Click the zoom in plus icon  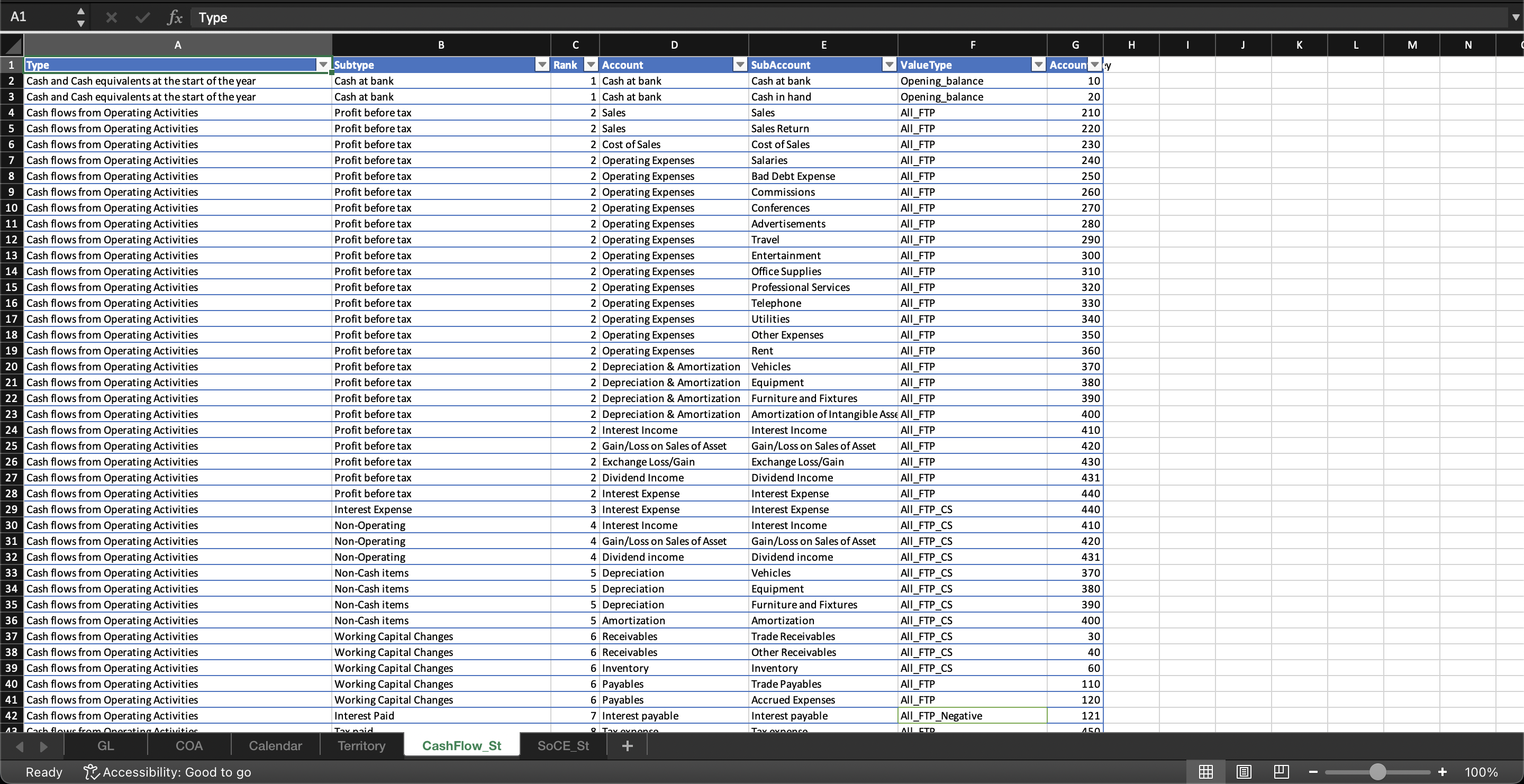click(1443, 772)
